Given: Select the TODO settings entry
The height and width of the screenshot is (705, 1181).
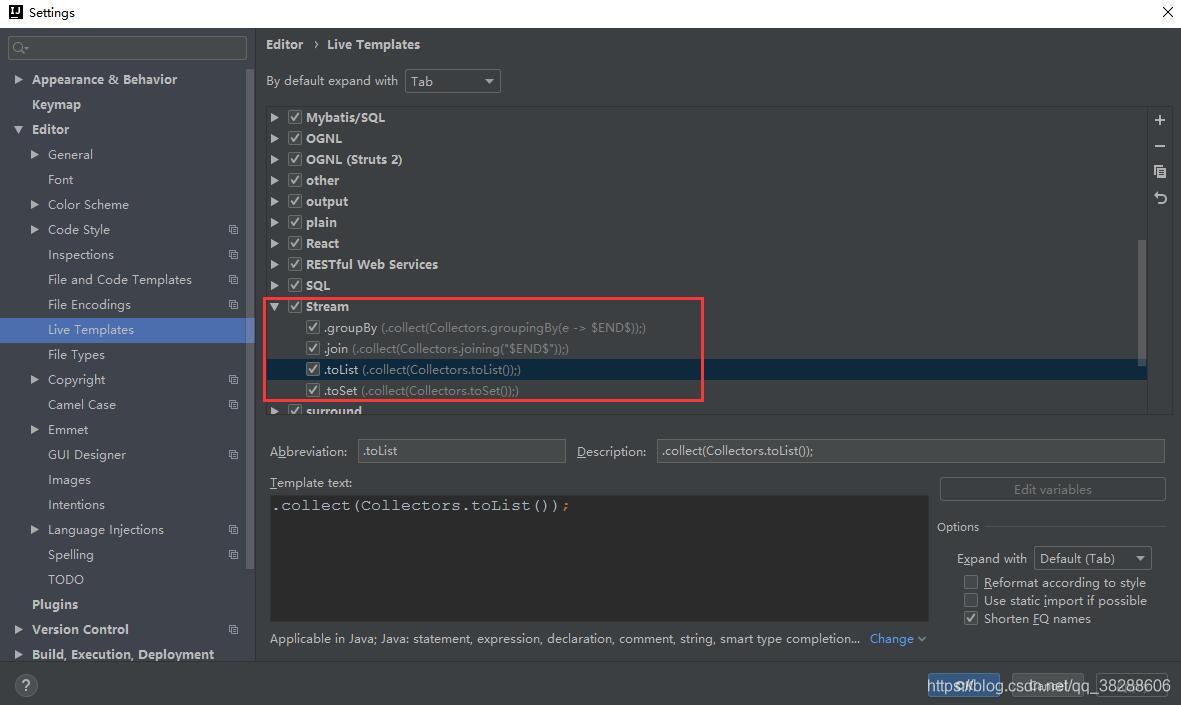Looking at the screenshot, I should [66, 580].
